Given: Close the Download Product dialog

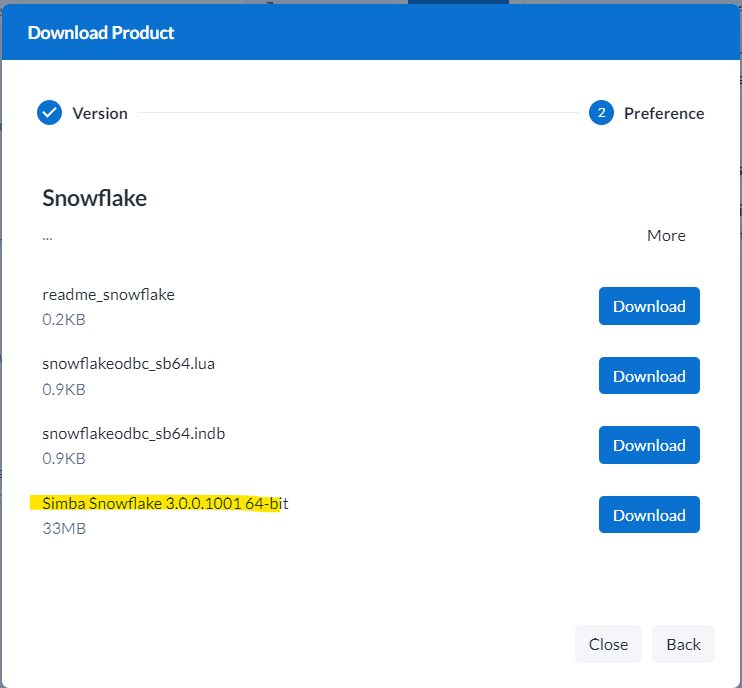Looking at the screenshot, I should 608,644.
